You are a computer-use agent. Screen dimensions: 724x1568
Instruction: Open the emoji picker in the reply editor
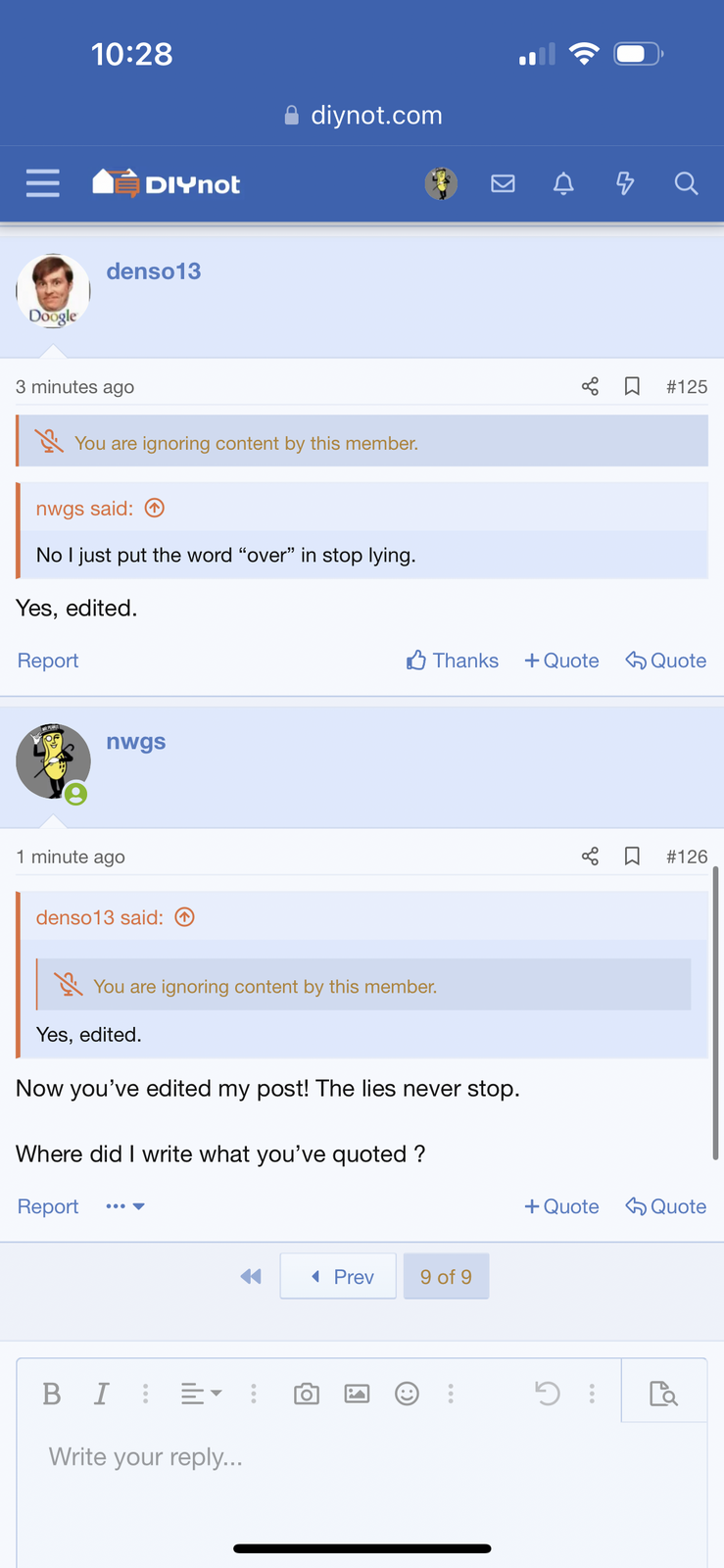408,1393
